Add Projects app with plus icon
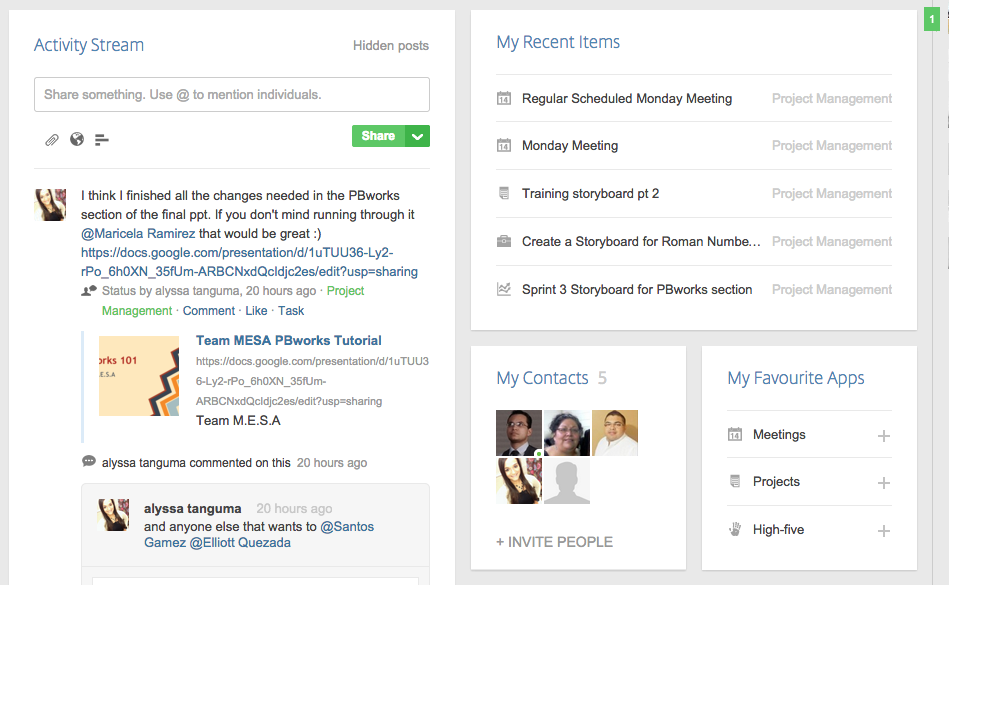 tap(883, 483)
